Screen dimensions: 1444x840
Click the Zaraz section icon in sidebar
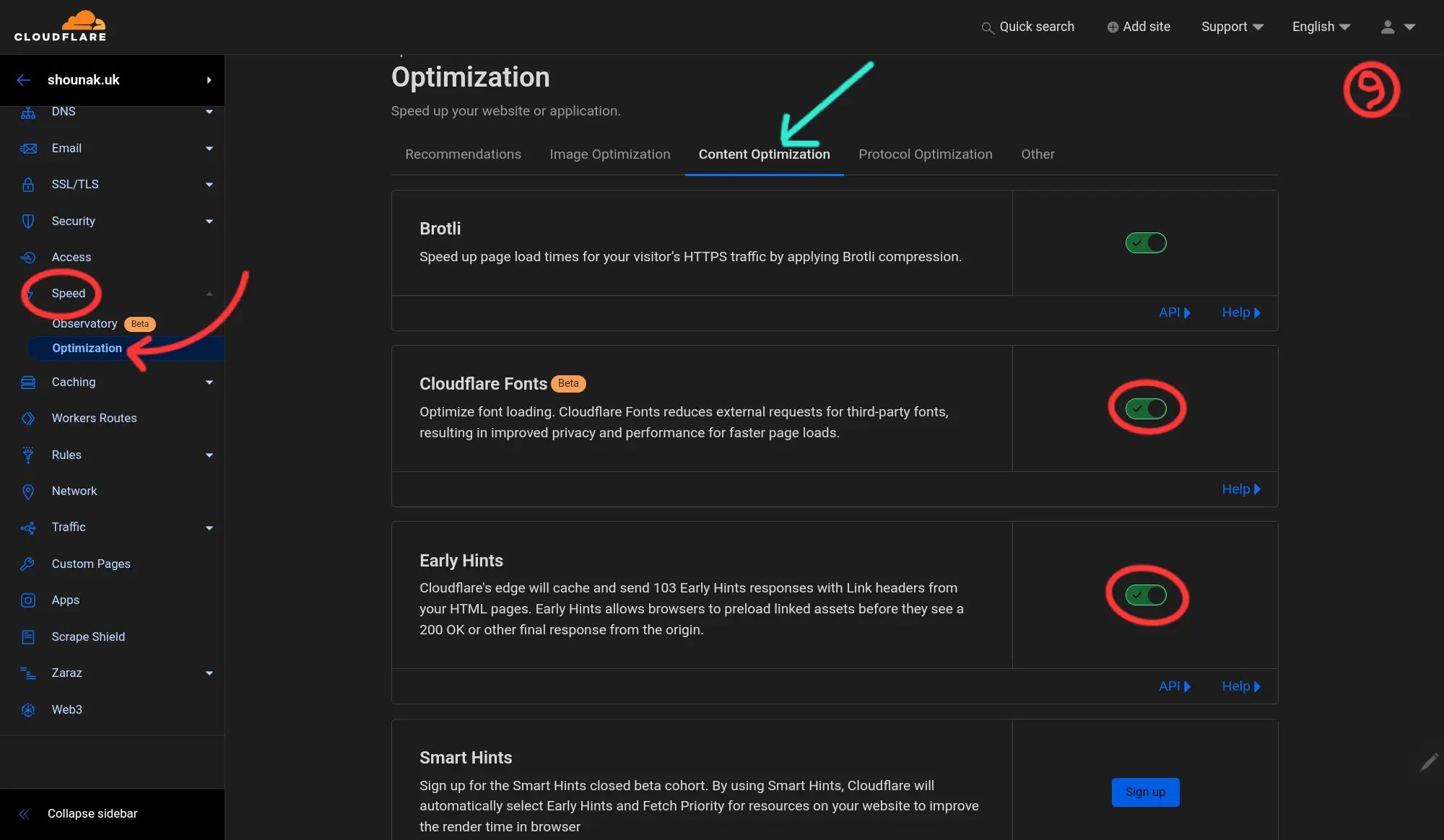[27, 672]
